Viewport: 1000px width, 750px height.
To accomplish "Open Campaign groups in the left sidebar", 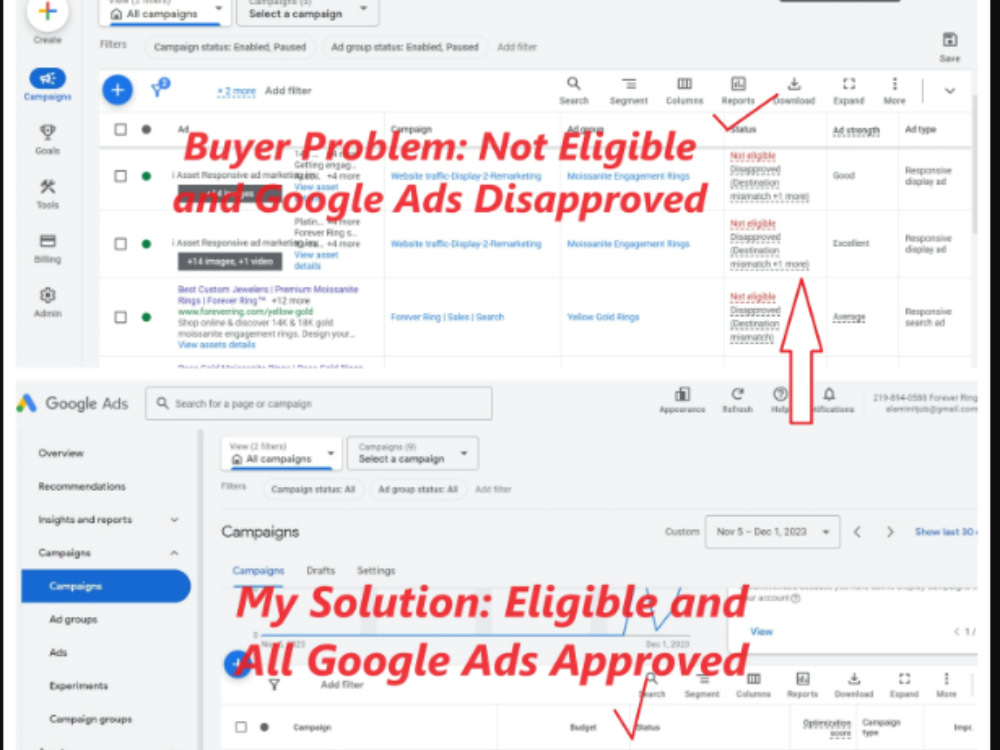I will 91,719.
